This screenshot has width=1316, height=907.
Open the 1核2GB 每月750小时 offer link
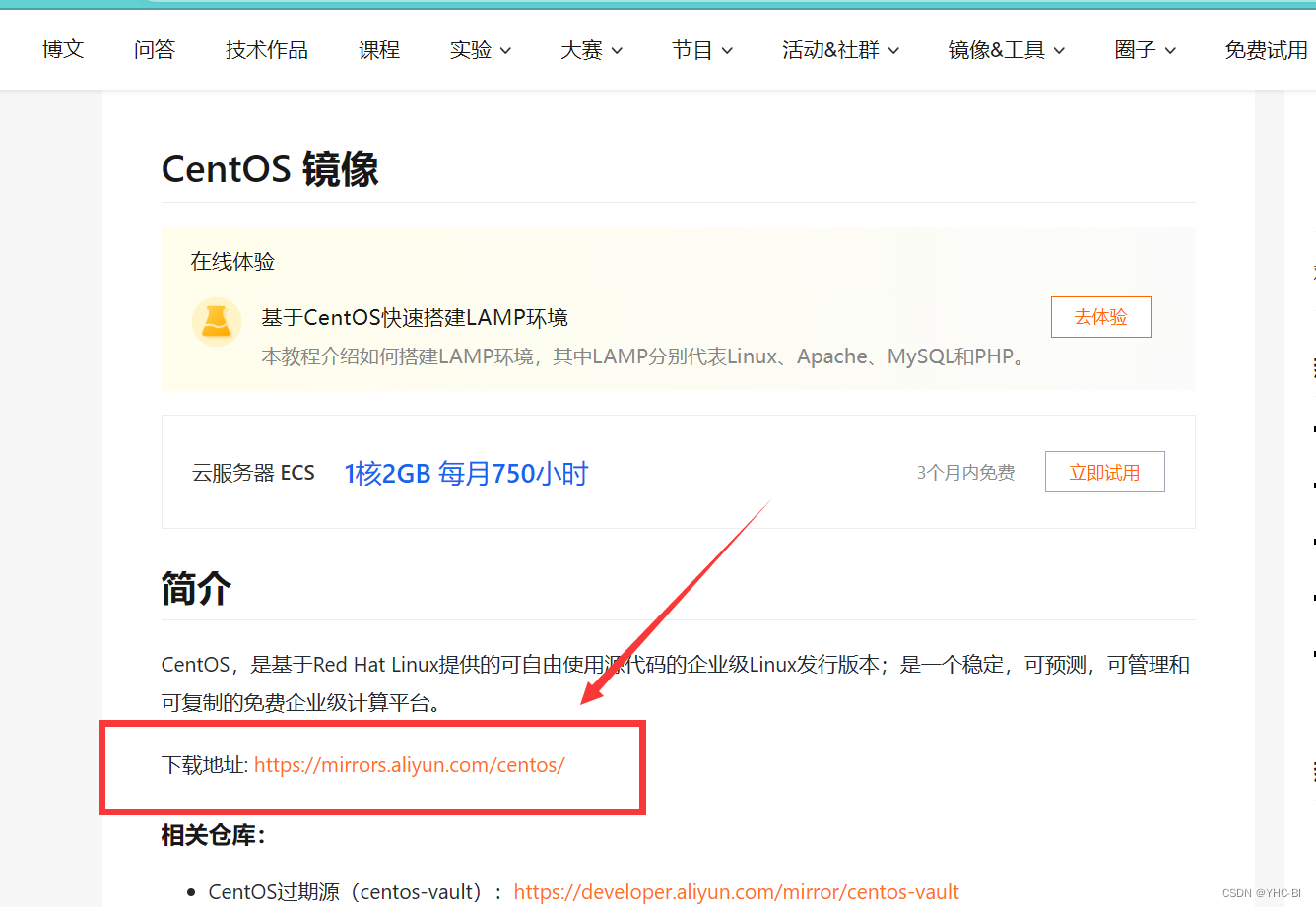(x=466, y=474)
